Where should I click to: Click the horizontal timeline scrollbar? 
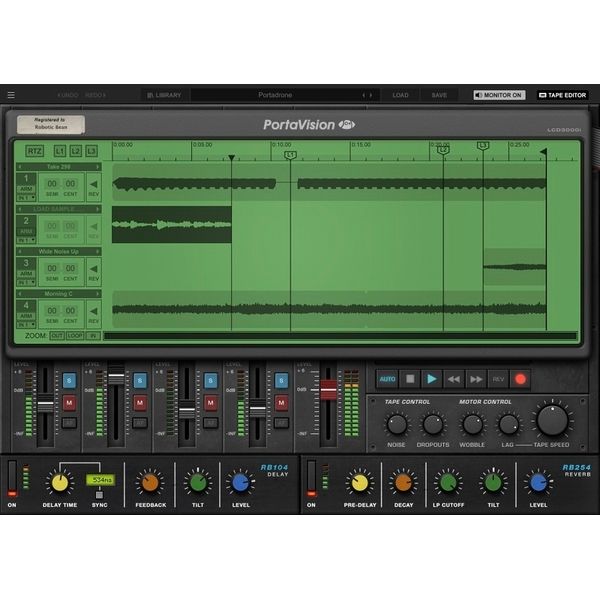click(340, 336)
